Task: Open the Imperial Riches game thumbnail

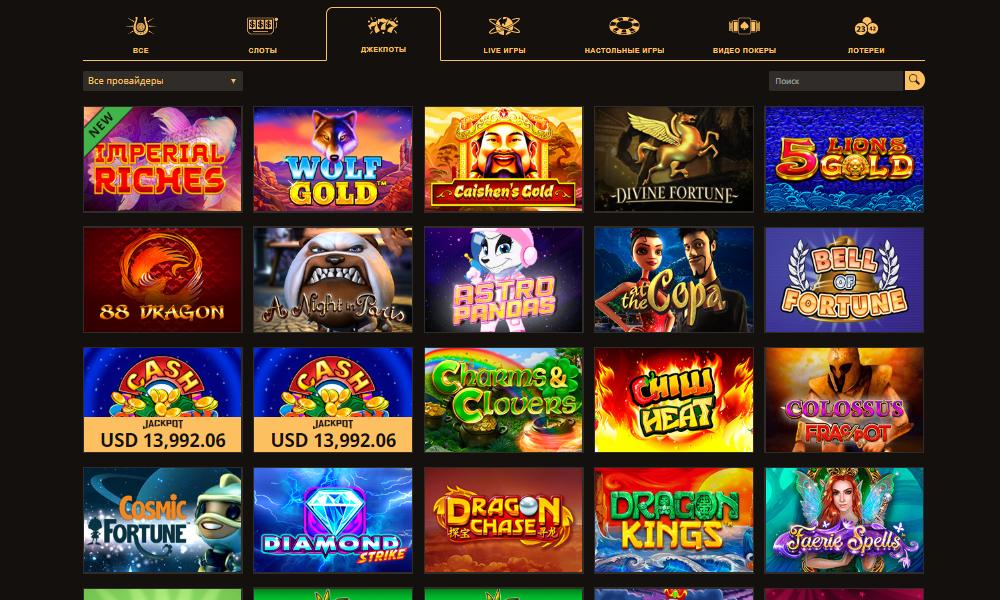Action: click(163, 159)
